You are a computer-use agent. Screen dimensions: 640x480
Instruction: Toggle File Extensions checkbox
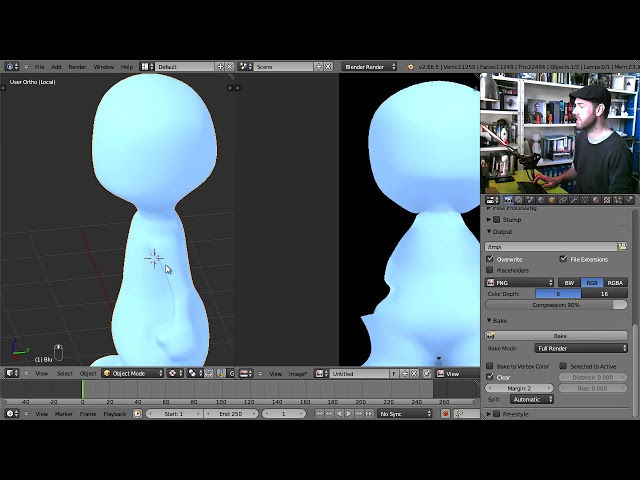563,259
